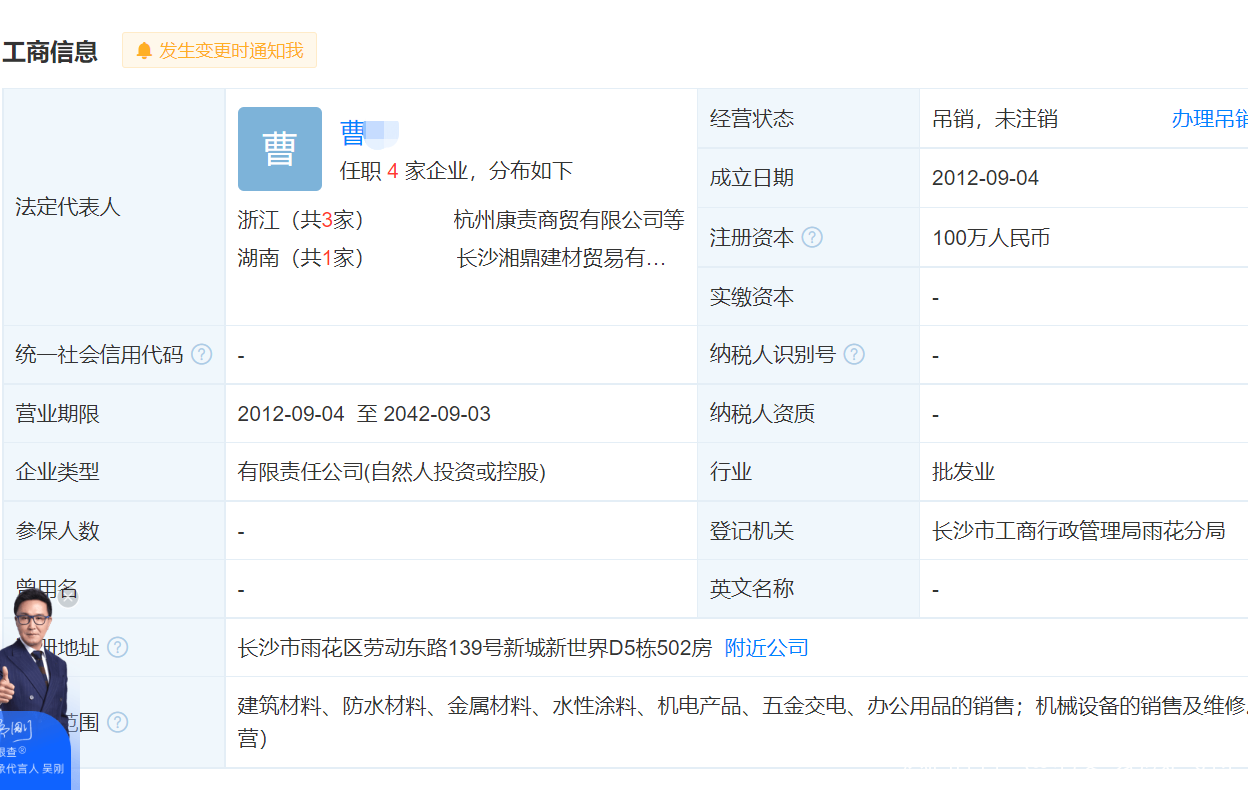
Task: Click 长沙湘鼎建材贸易有… company link
Action: tap(561, 258)
